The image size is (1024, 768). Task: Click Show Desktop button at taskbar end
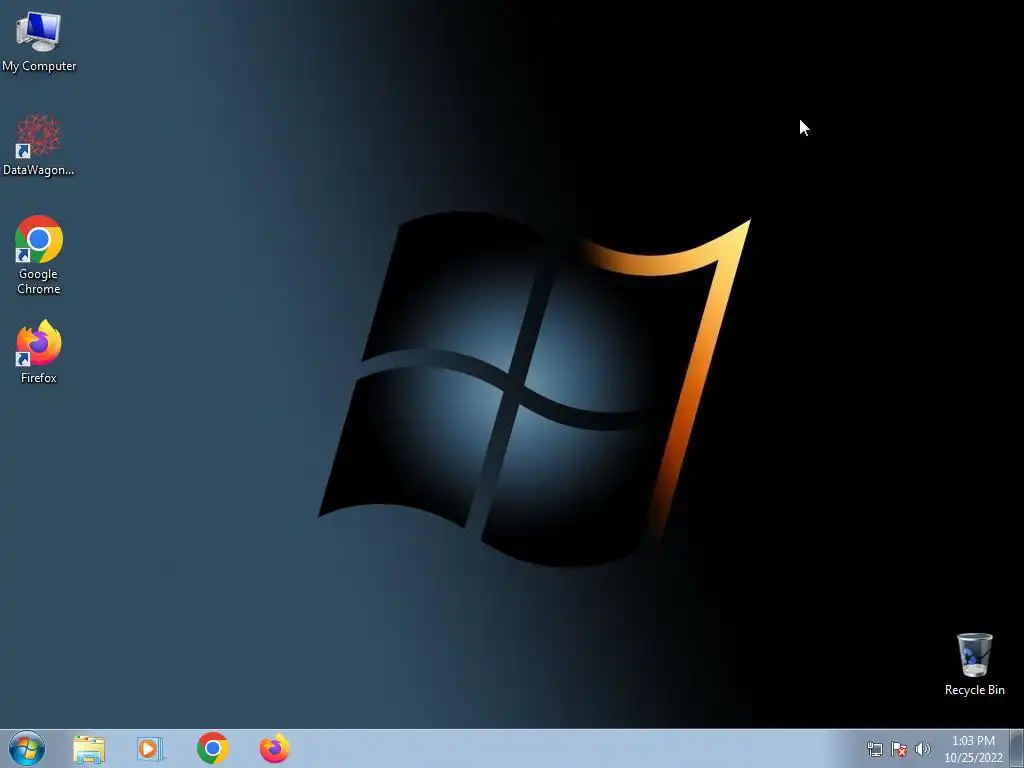click(1017, 749)
